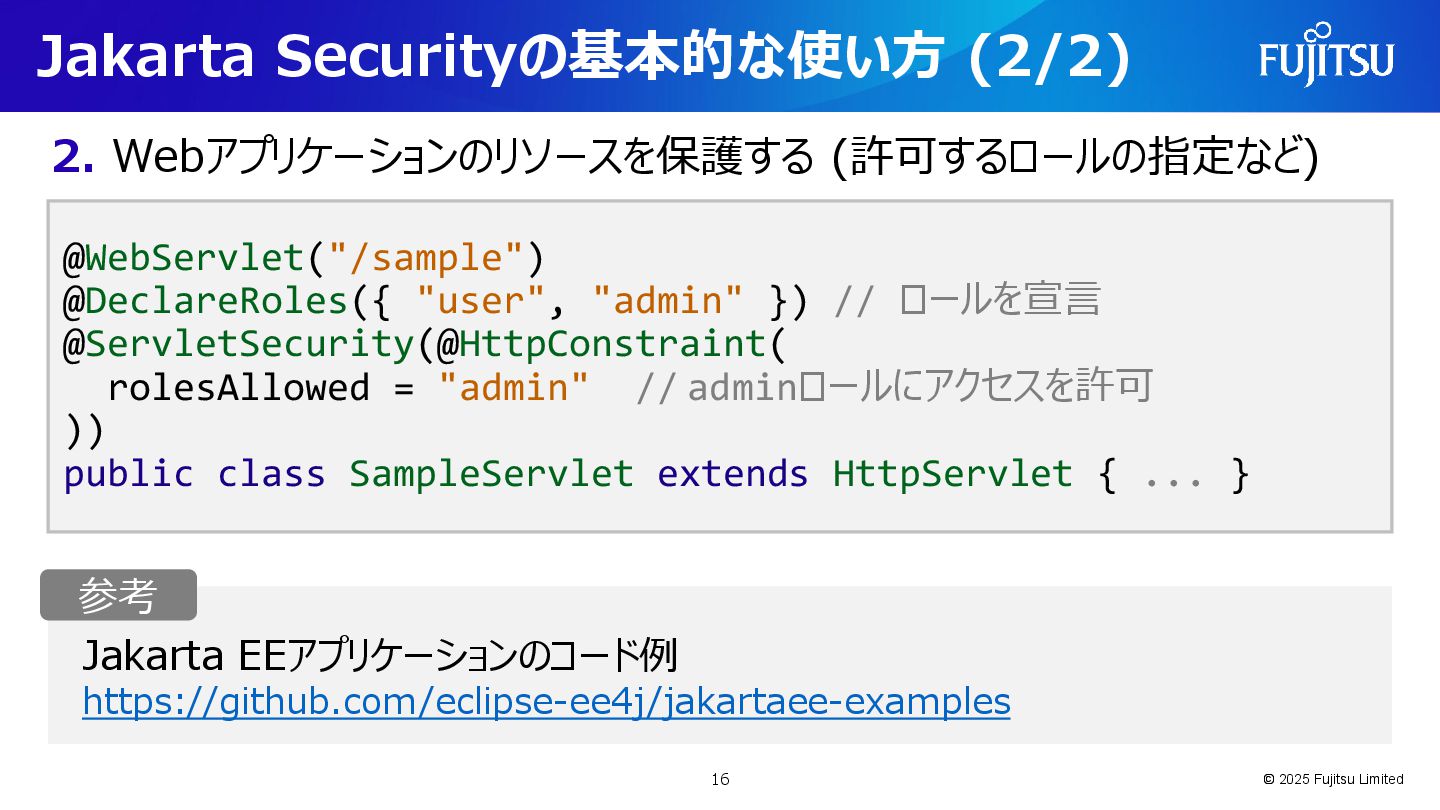Viewport: 1440px width, 810px height.
Task: Click the @DeclareRoles annotation
Action: pos(205,301)
